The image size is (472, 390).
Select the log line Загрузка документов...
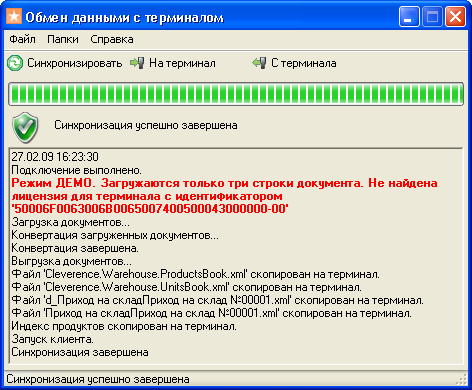[71, 222]
